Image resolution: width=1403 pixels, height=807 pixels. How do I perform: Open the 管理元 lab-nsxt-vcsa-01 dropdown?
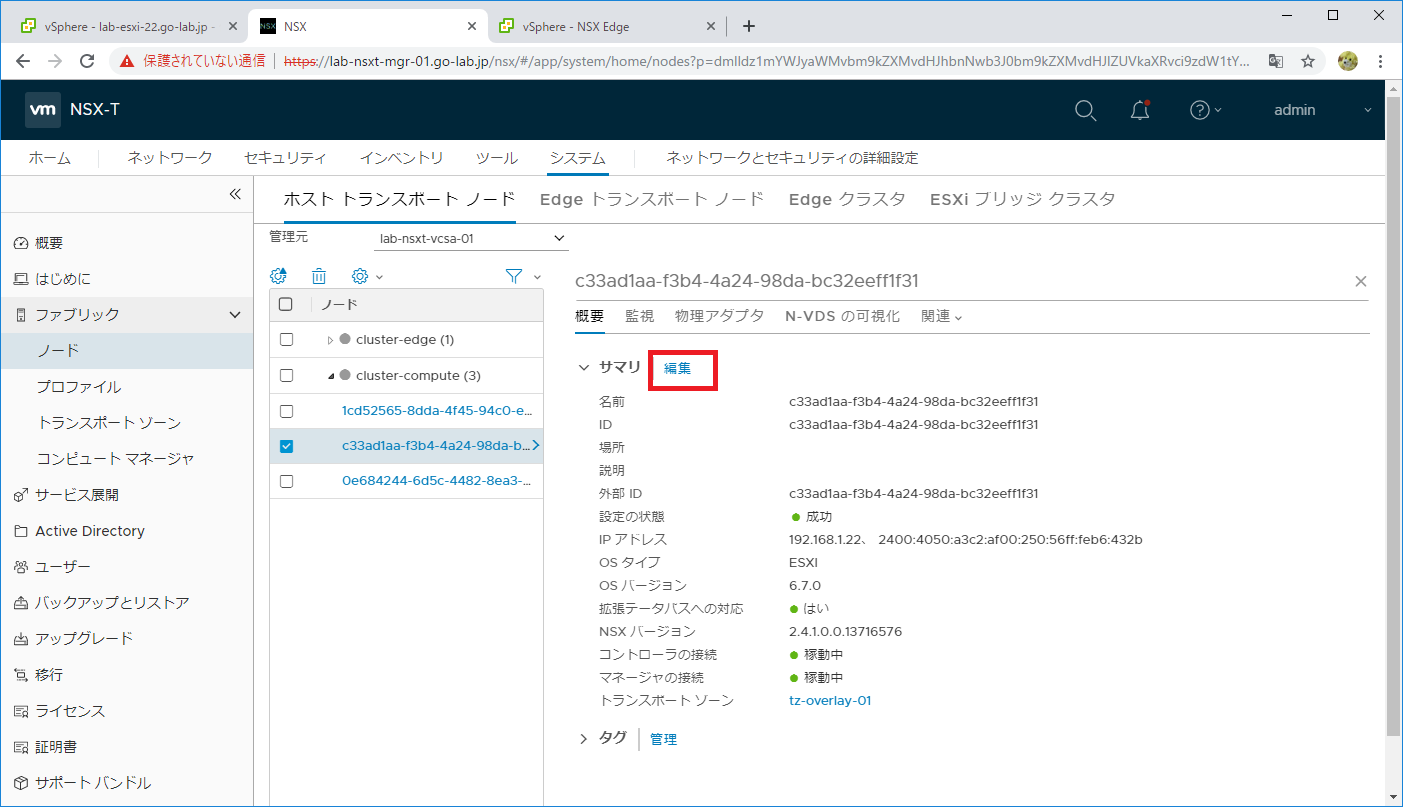[x=471, y=238]
